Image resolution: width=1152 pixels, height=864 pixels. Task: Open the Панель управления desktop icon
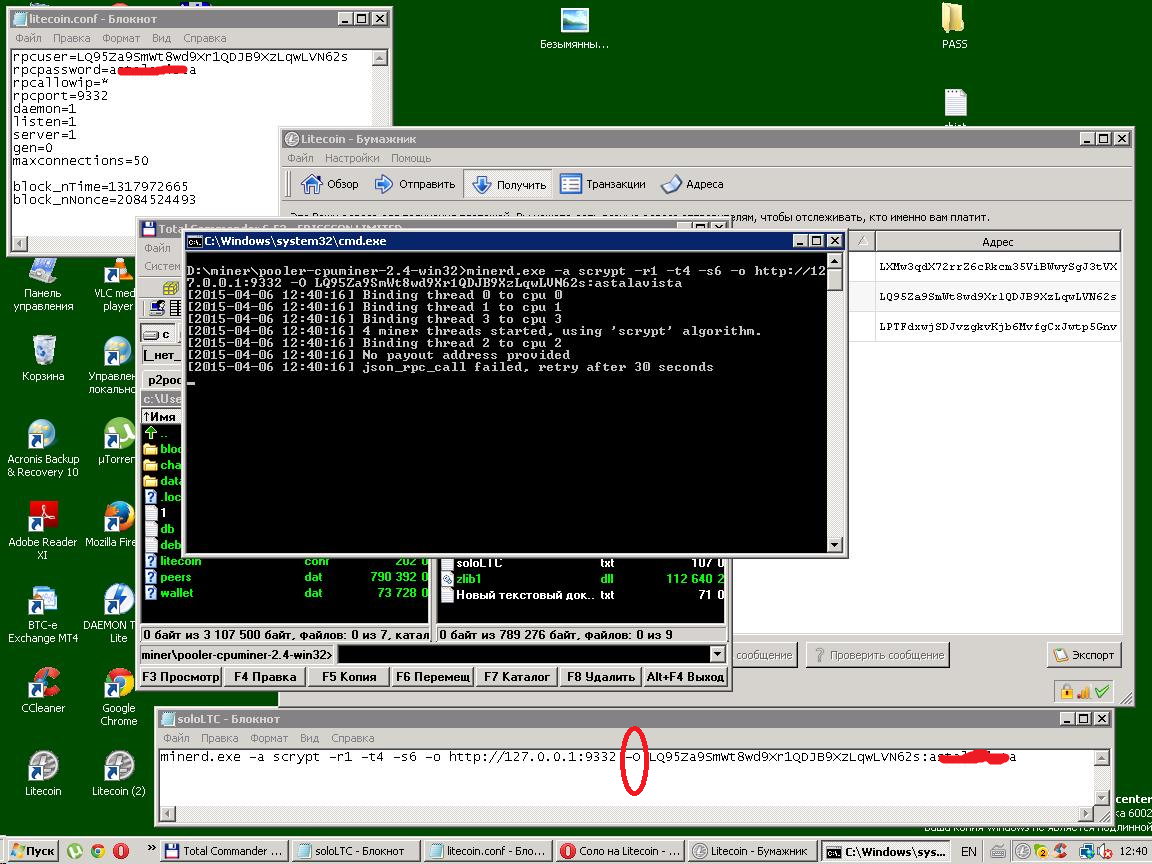coord(43,286)
